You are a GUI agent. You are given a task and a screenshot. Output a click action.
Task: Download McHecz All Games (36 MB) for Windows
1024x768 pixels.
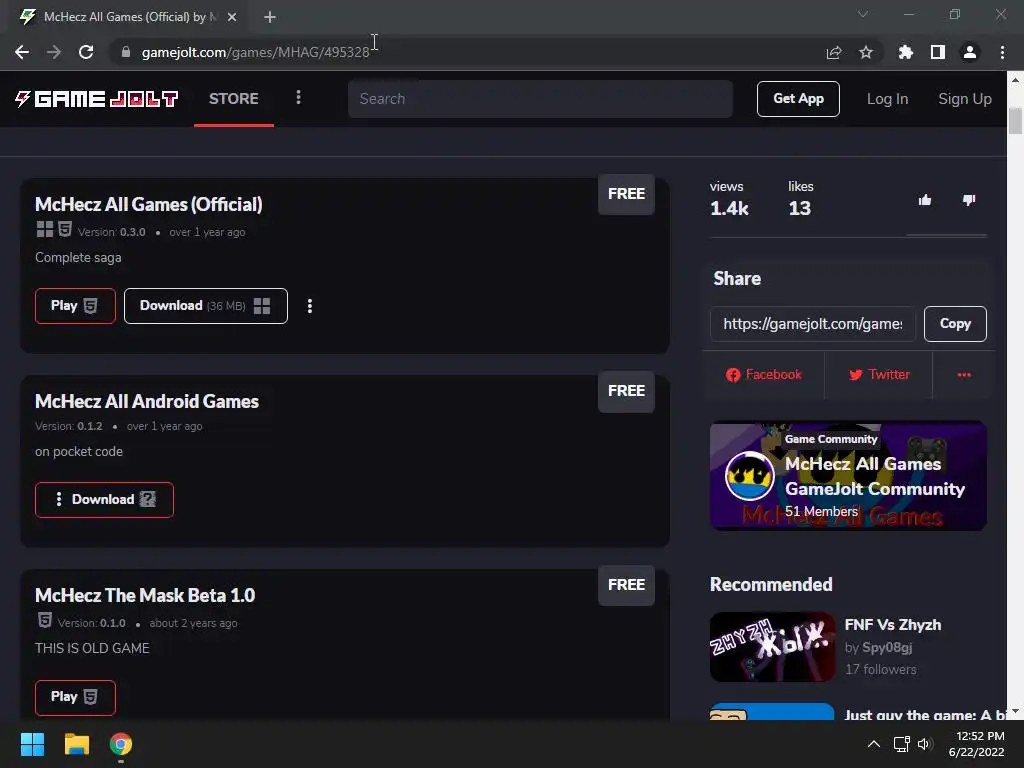206,306
